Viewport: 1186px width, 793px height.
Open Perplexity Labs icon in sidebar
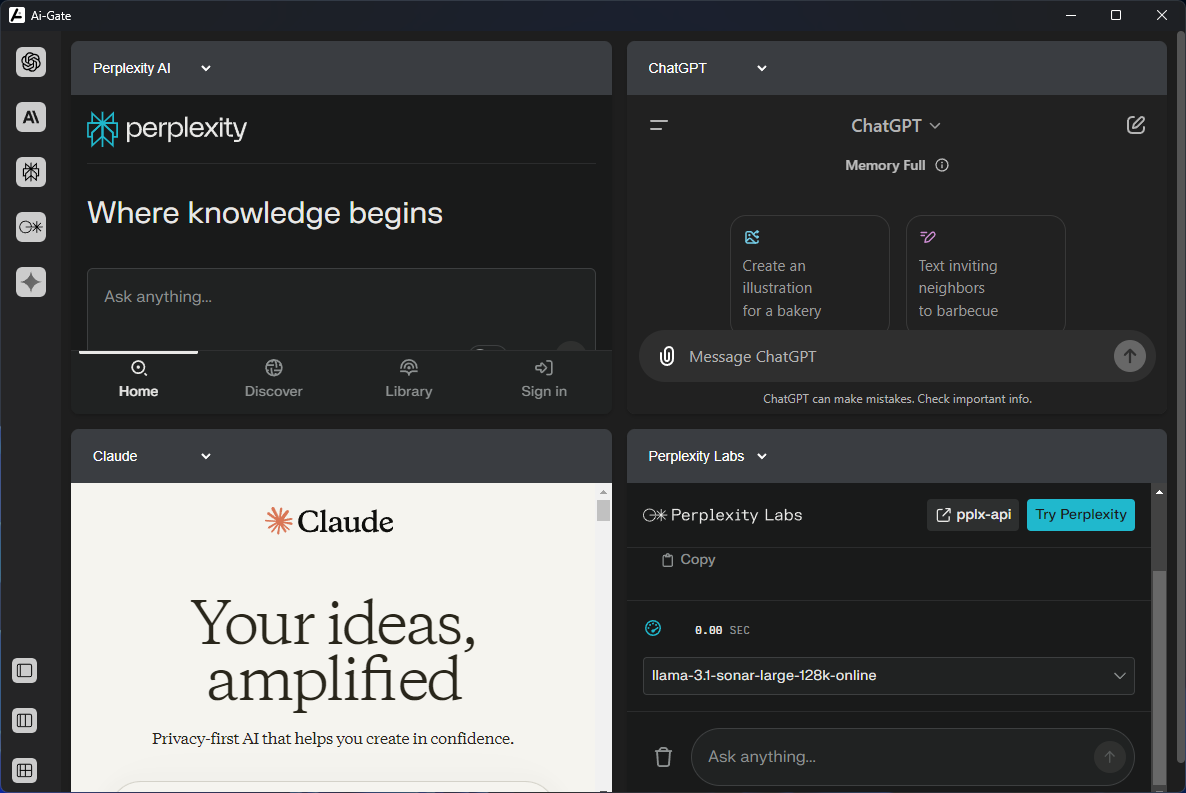(x=31, y=227)
